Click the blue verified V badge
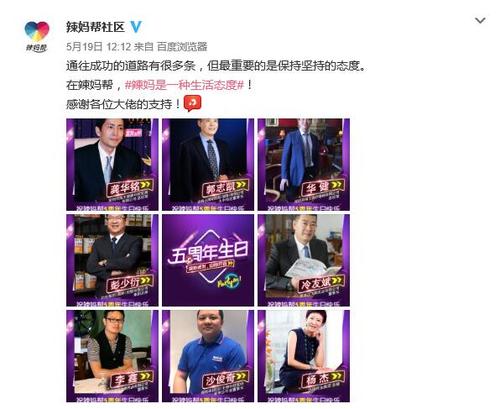Screen dimensions: 500x409 click(136, 27)
